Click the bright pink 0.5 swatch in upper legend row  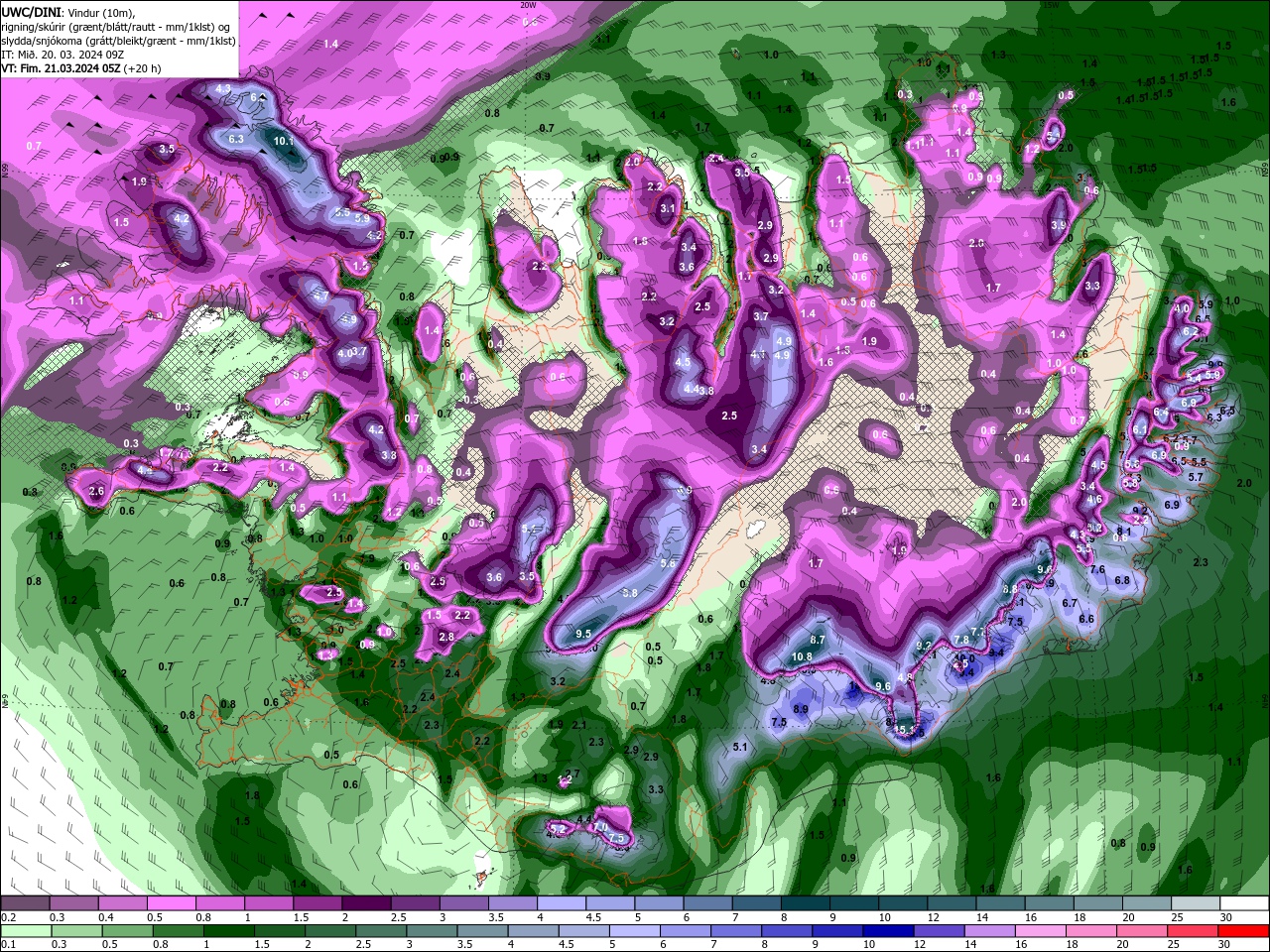pos(171,903)
